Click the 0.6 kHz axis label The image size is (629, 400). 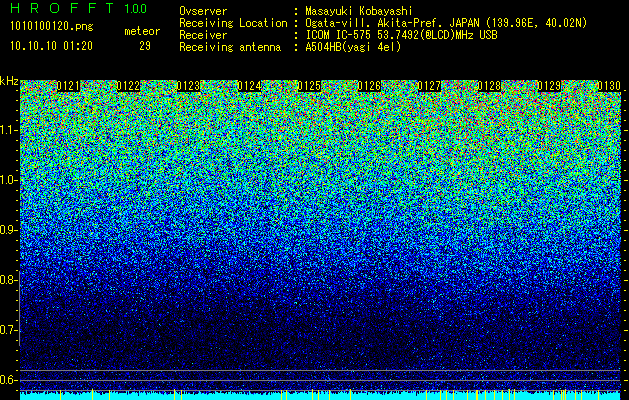[x=8, y=380]
